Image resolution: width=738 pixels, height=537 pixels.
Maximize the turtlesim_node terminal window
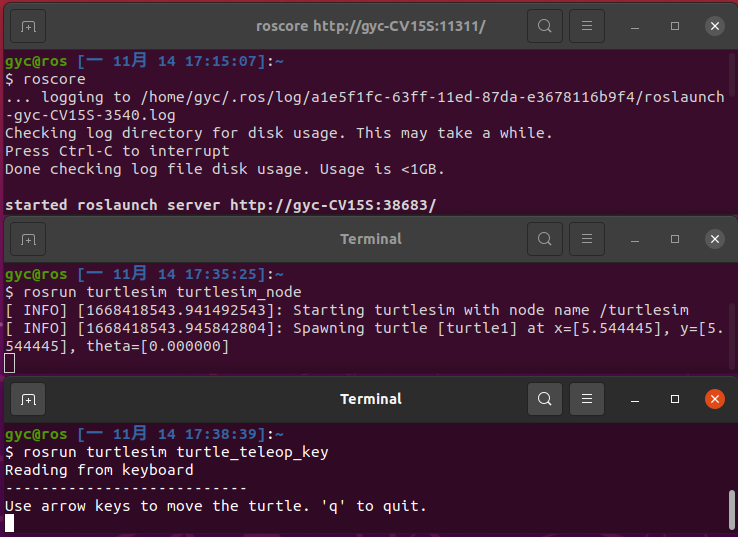pyautogui.click(x=675, y=240)
